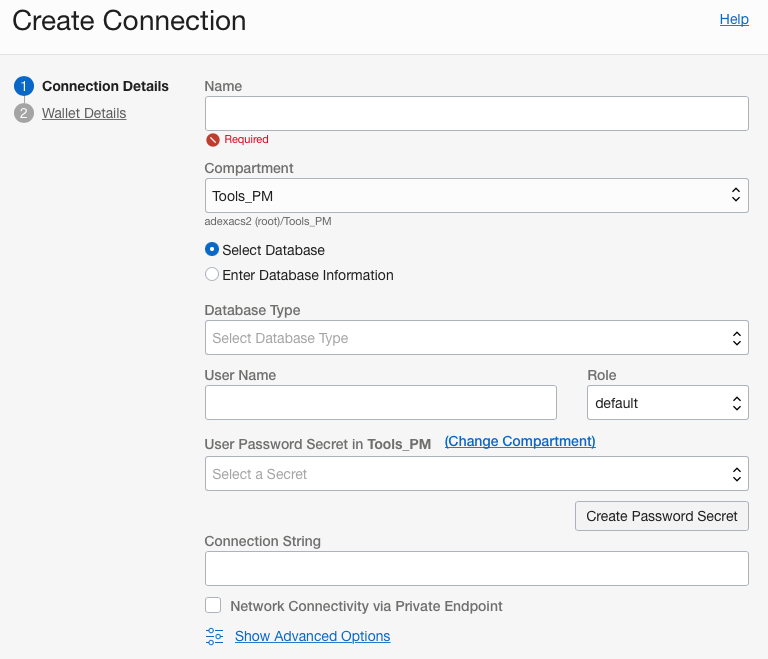Click Show Advanced Options link

click(x=312, y=636)
